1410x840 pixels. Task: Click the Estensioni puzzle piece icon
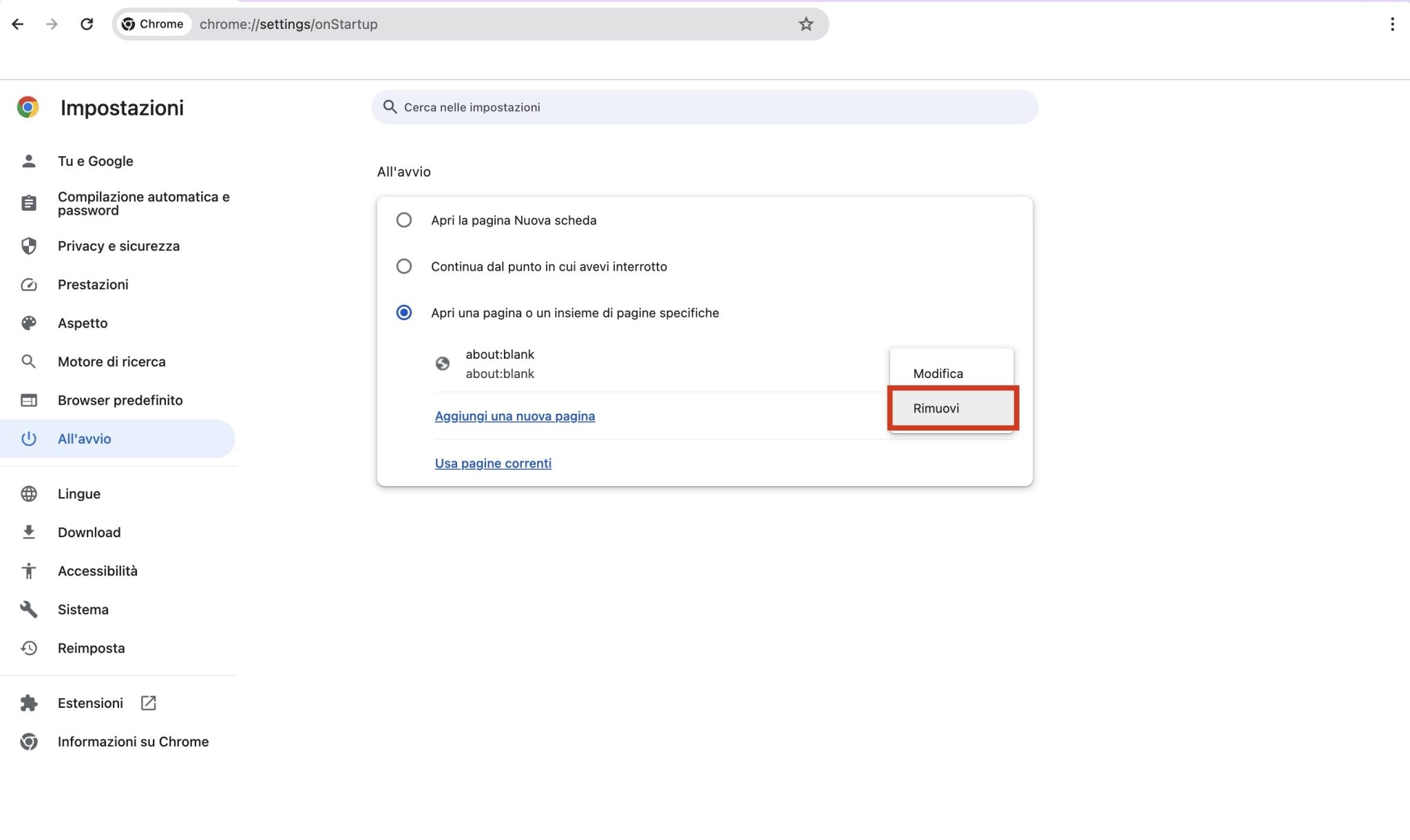click(28, 703)
